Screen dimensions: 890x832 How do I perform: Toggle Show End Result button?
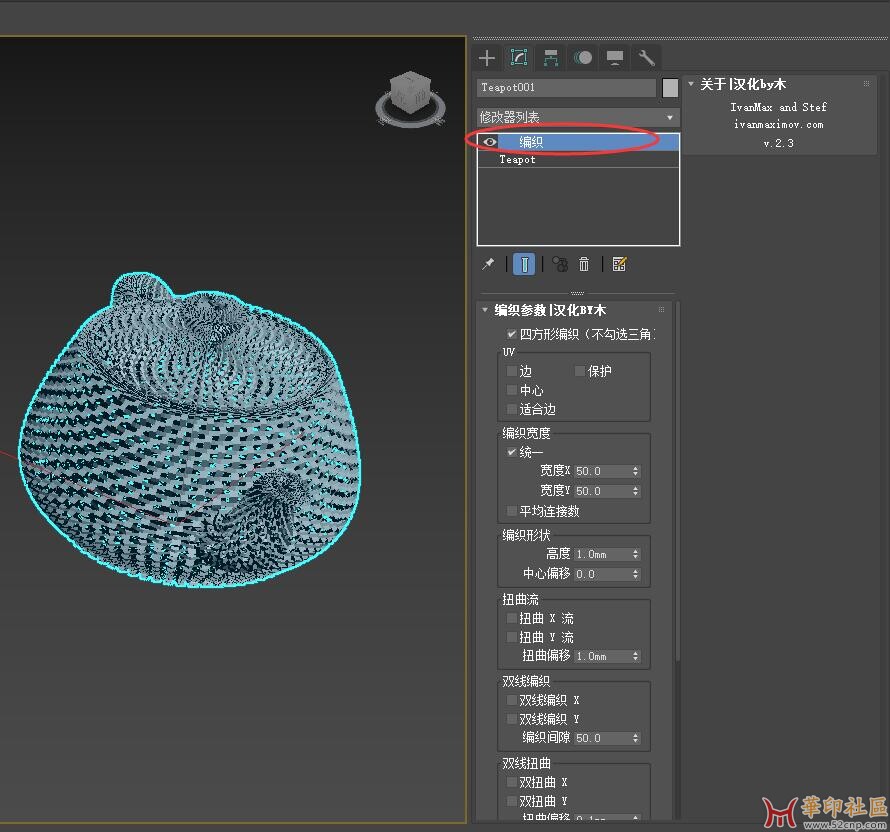pyautogui.click(x=524, y=264)
